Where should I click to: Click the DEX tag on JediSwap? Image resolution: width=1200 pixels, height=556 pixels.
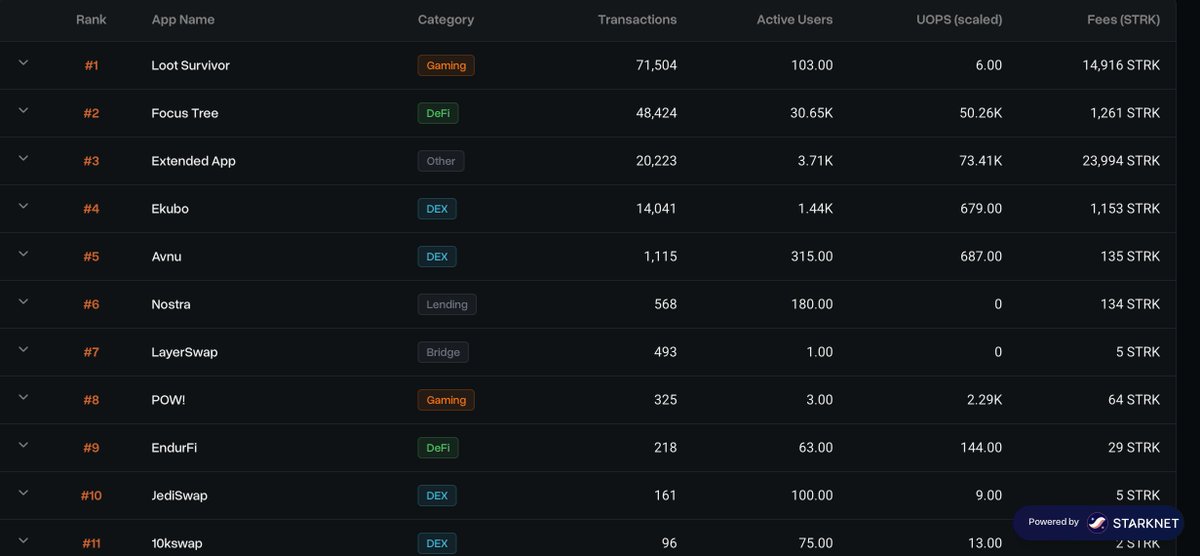[x=437, y=496]
